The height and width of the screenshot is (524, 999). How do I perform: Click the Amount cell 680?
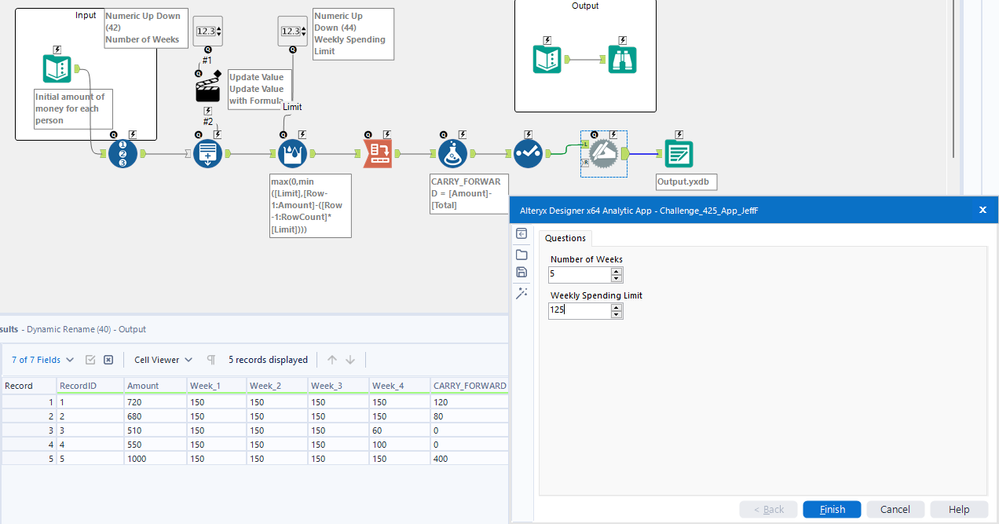pyautogui.click(x=155, y=416)
